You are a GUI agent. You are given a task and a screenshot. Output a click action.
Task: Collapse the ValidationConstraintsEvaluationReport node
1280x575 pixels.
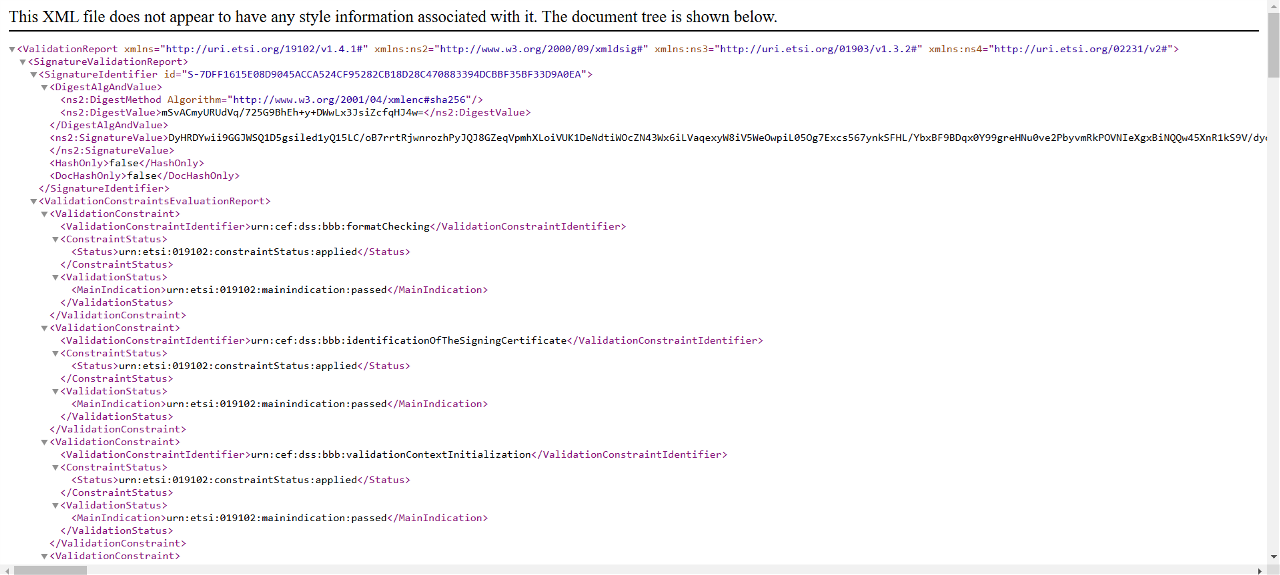pos(34,201)
